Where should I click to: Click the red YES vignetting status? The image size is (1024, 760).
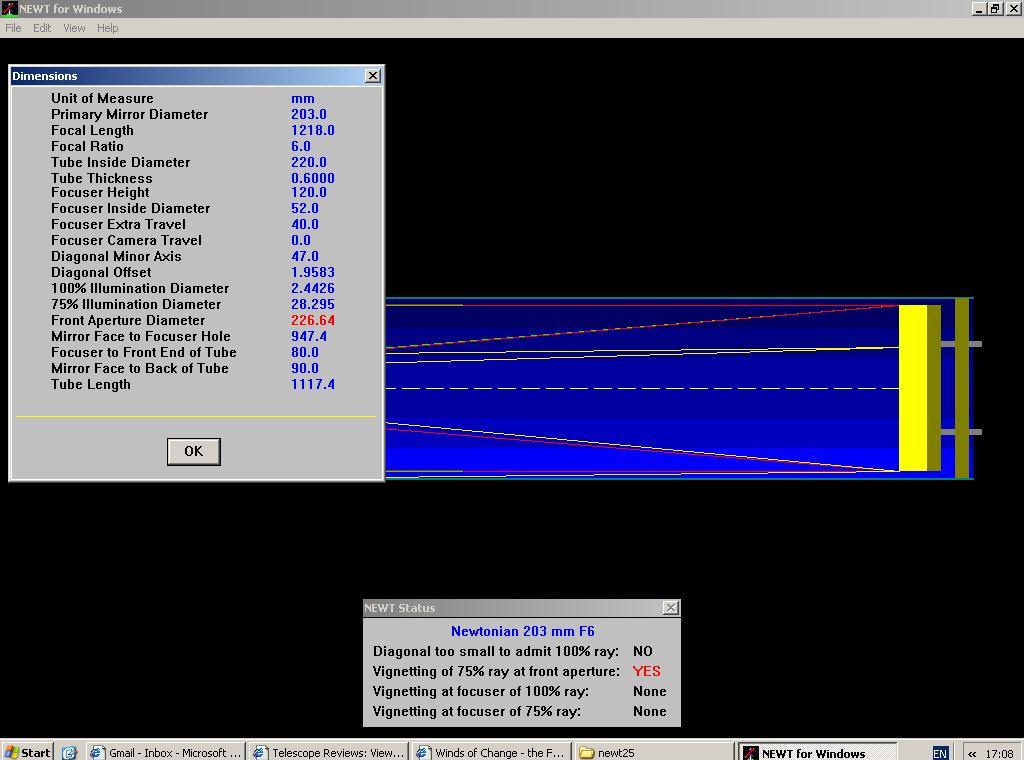point(647,671)
